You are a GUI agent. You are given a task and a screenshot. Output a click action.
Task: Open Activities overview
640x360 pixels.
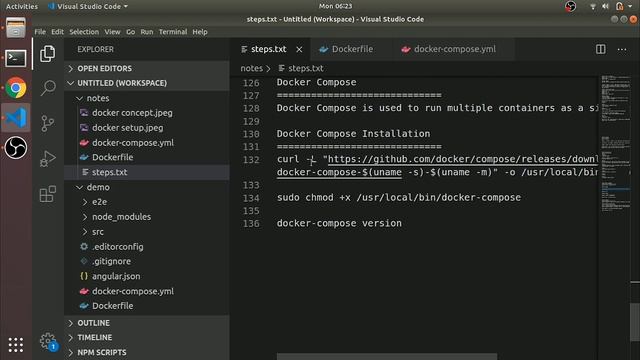click(22, 6)
